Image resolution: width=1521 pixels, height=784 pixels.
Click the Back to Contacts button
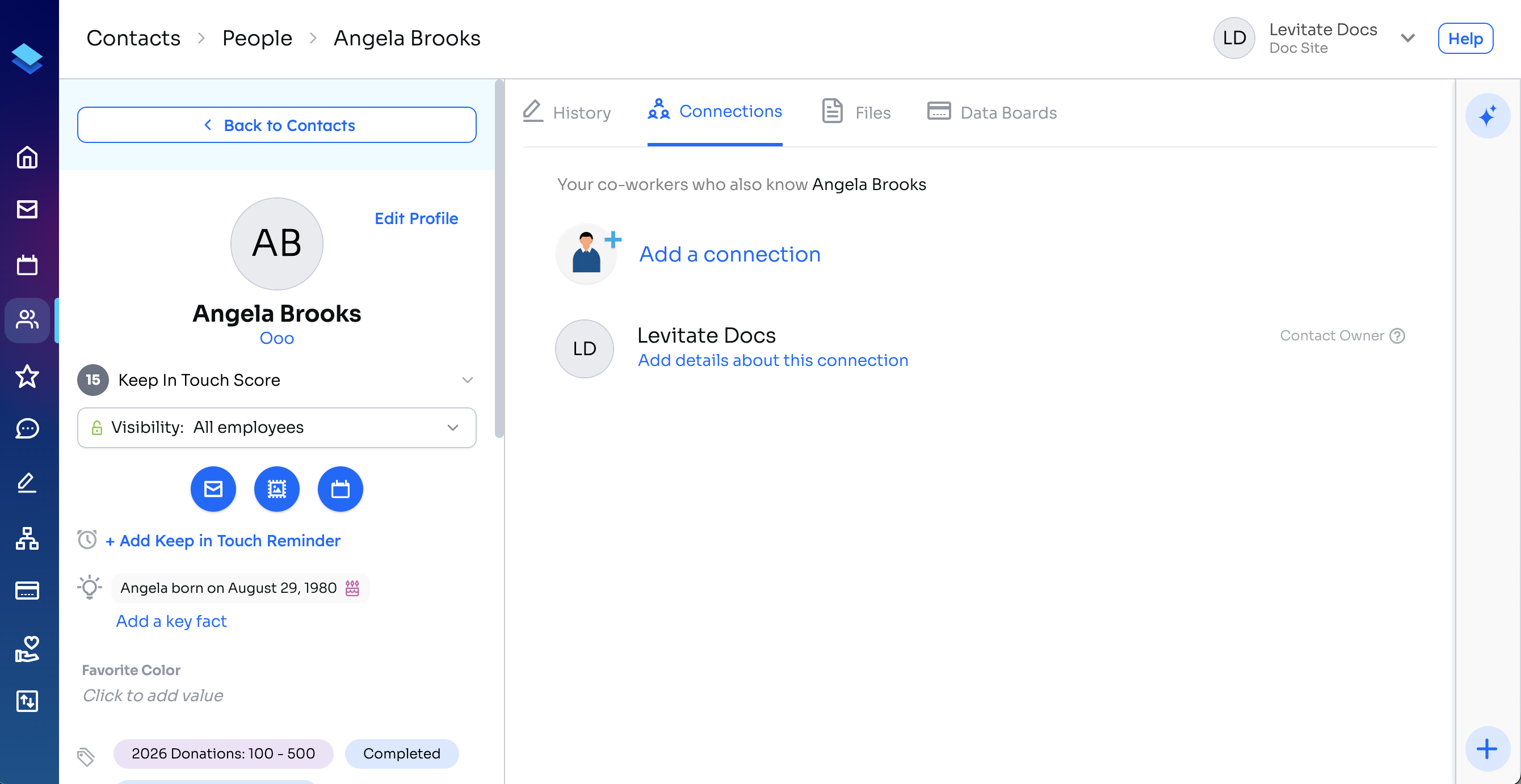pos(277,125)
